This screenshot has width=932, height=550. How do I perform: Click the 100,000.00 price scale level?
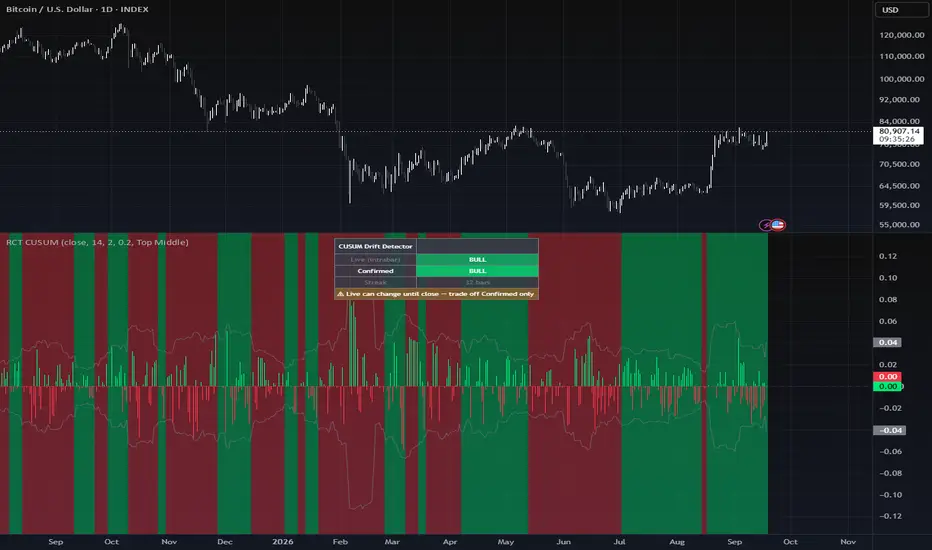(902, 78)
